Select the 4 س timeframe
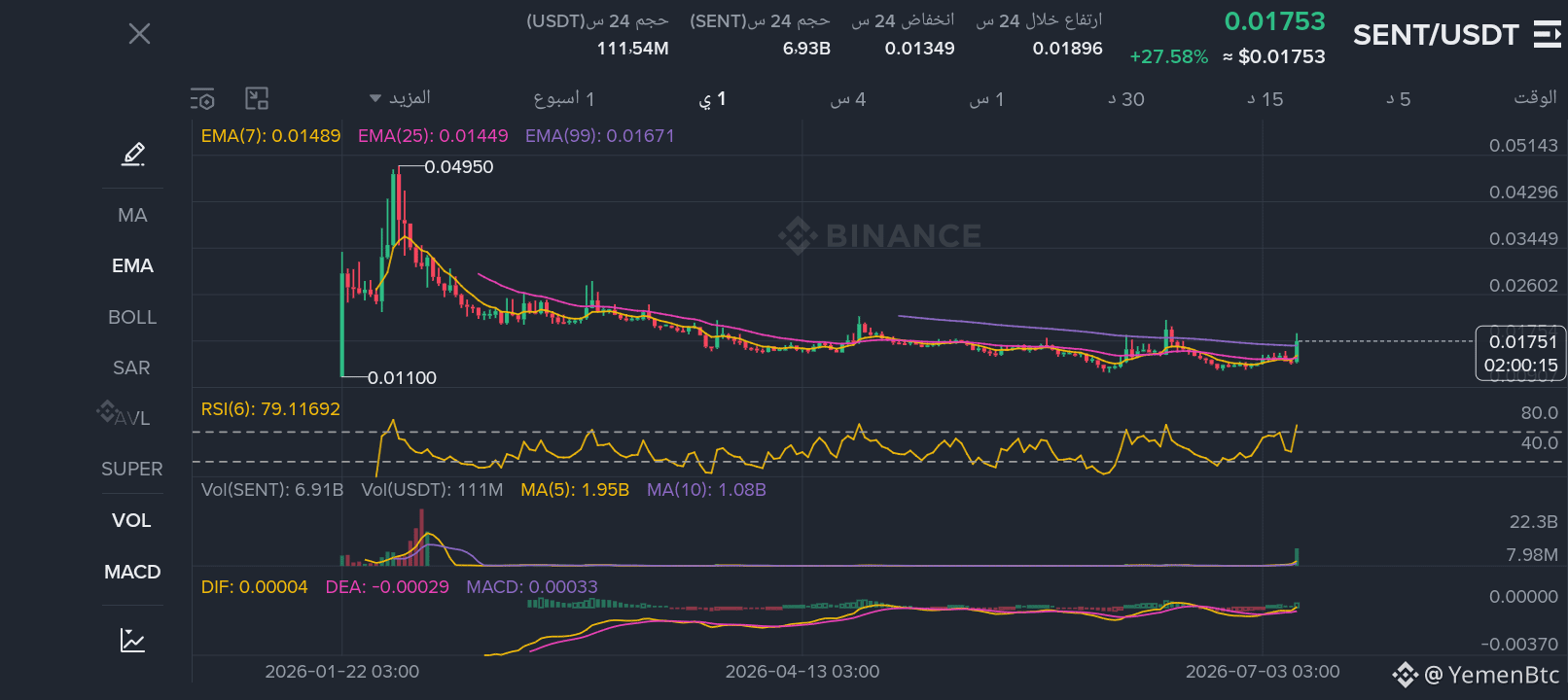Screen dimensions: 1568x700 (847, 98)
